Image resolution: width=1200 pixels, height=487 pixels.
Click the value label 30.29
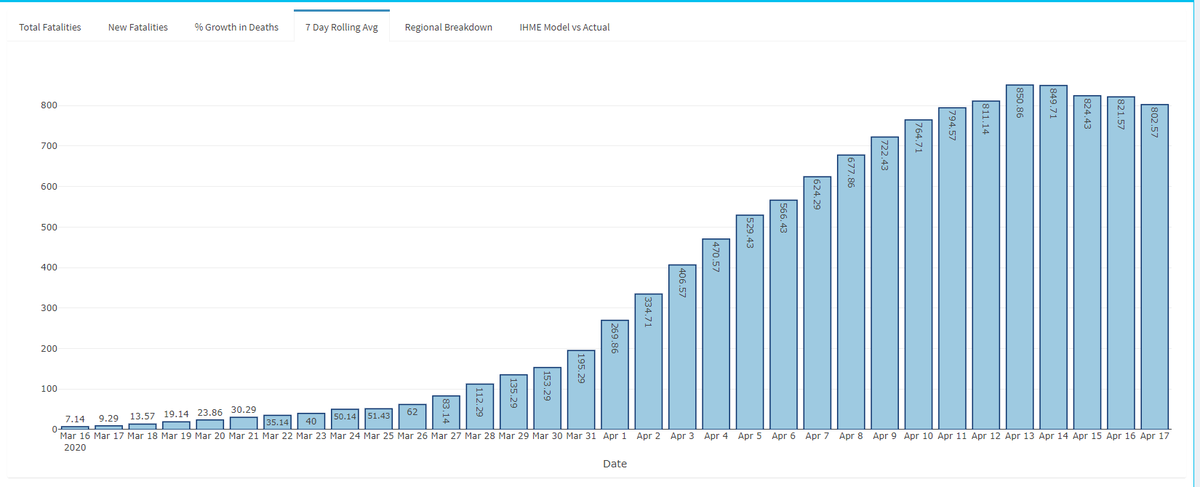coord(245,410)
